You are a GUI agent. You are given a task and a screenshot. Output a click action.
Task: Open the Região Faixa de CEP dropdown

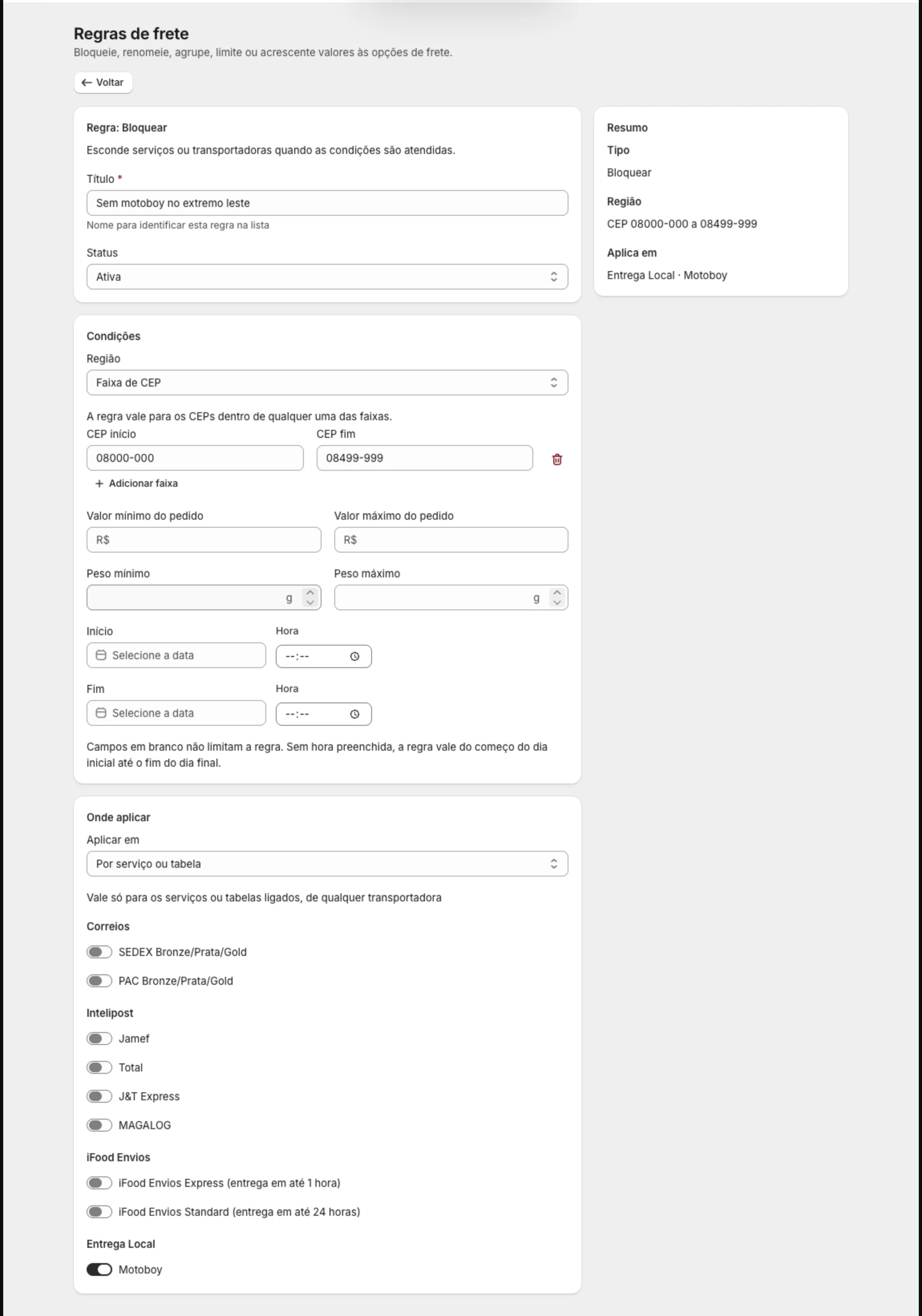point(327,383)
